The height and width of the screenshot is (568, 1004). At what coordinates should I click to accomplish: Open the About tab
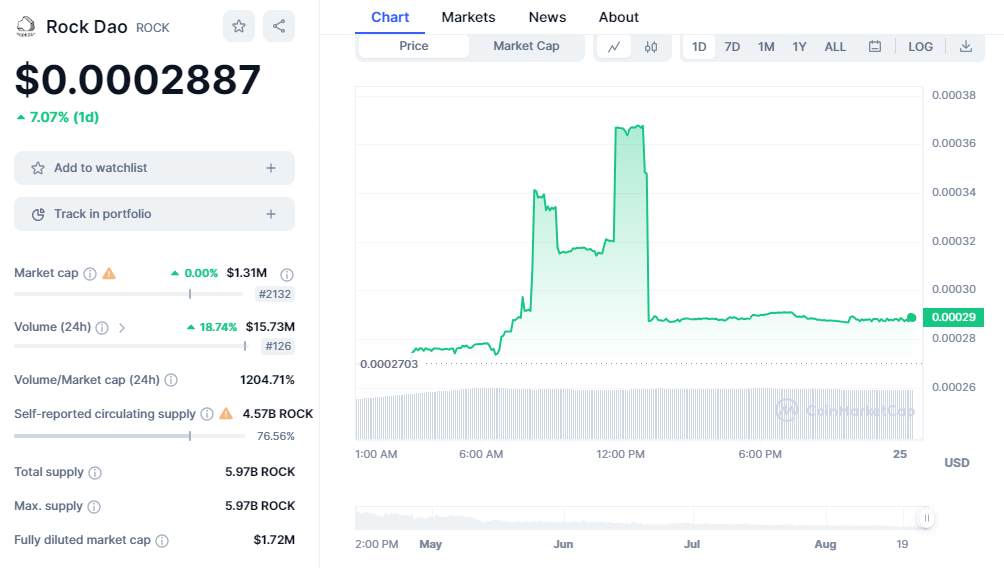click(619, 17)
